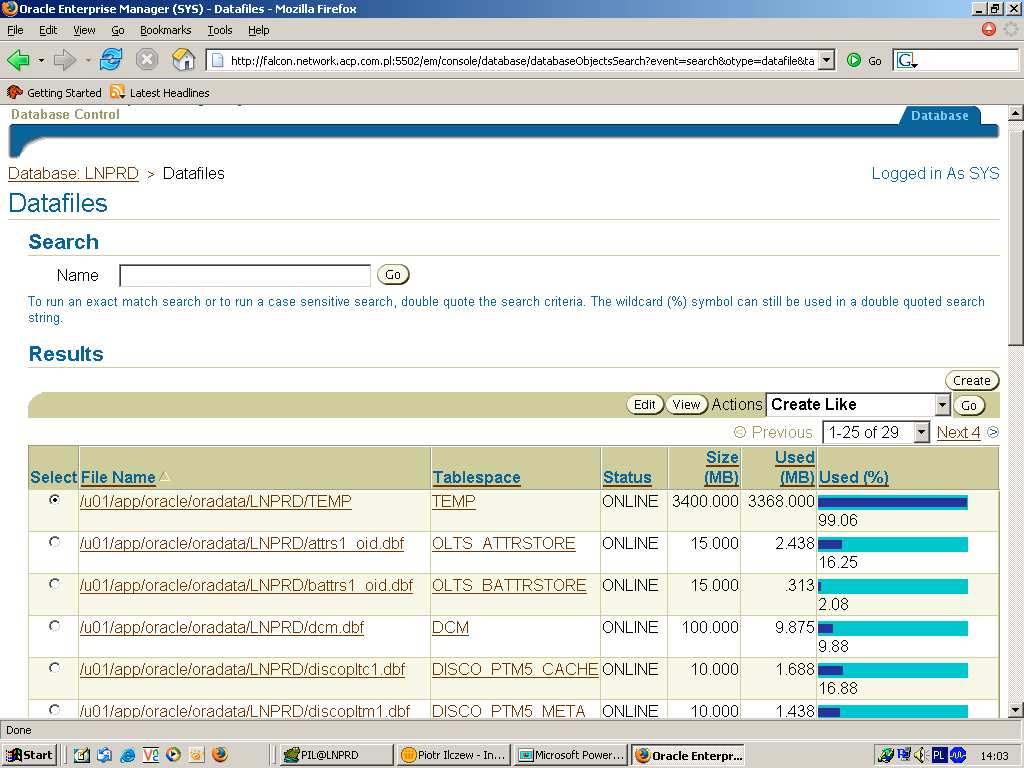This screenshot has width=1024, height=768.
Task: Select the attrs1_oid.dbf radio button
Action: [x=55, y=542]
